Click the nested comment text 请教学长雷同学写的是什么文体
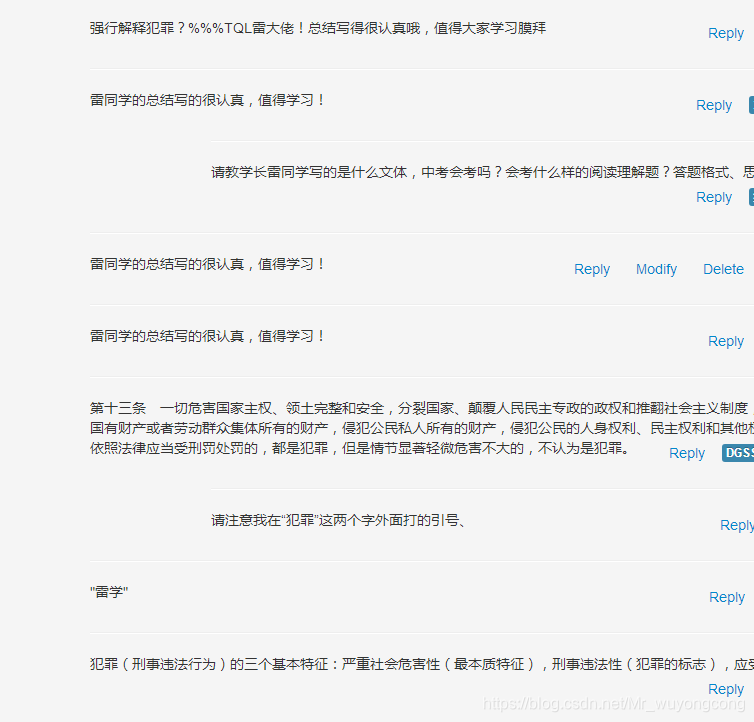The width and height of the screenshot is (754, 722). [309, 172]
